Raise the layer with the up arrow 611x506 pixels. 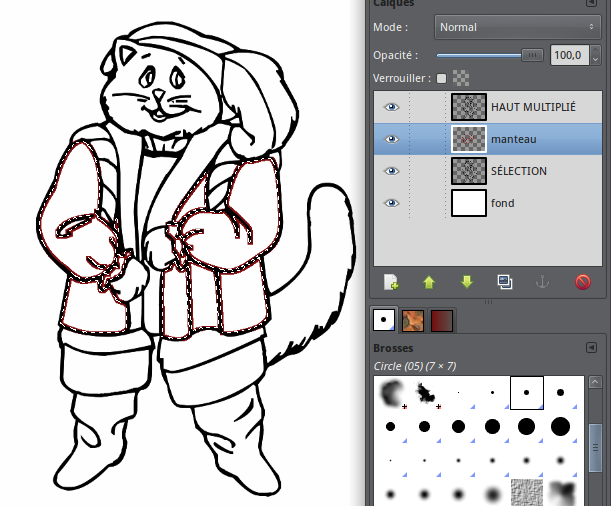point(429,282)
